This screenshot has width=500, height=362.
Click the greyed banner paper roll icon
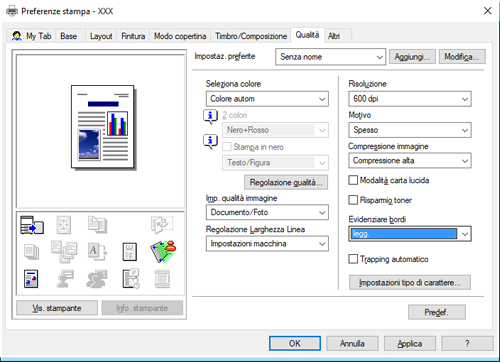click(x=162, y=279)
